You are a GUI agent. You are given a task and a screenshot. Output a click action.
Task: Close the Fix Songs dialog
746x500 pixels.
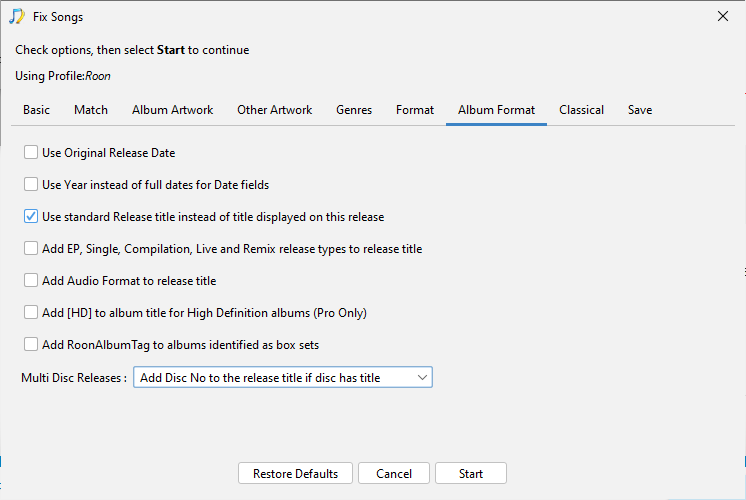pyautogui.click(x=723, y=15)
